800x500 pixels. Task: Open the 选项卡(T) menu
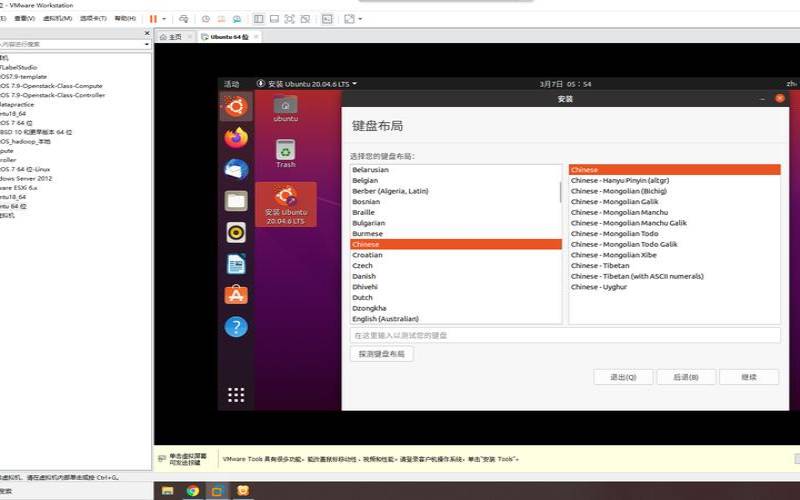tap(93, 18)
